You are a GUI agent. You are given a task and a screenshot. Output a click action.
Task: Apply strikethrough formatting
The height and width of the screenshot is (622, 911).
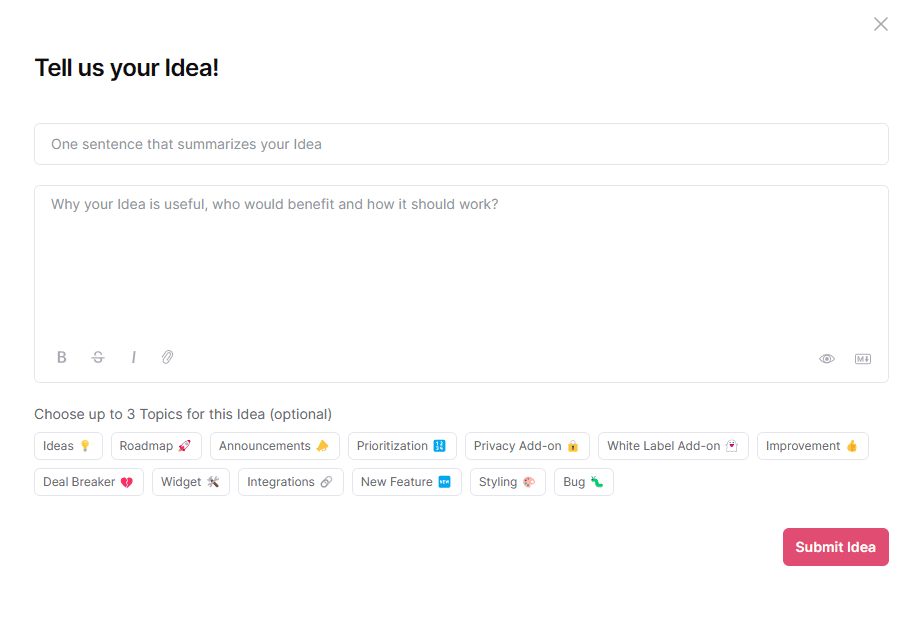[x=97, y=357]
